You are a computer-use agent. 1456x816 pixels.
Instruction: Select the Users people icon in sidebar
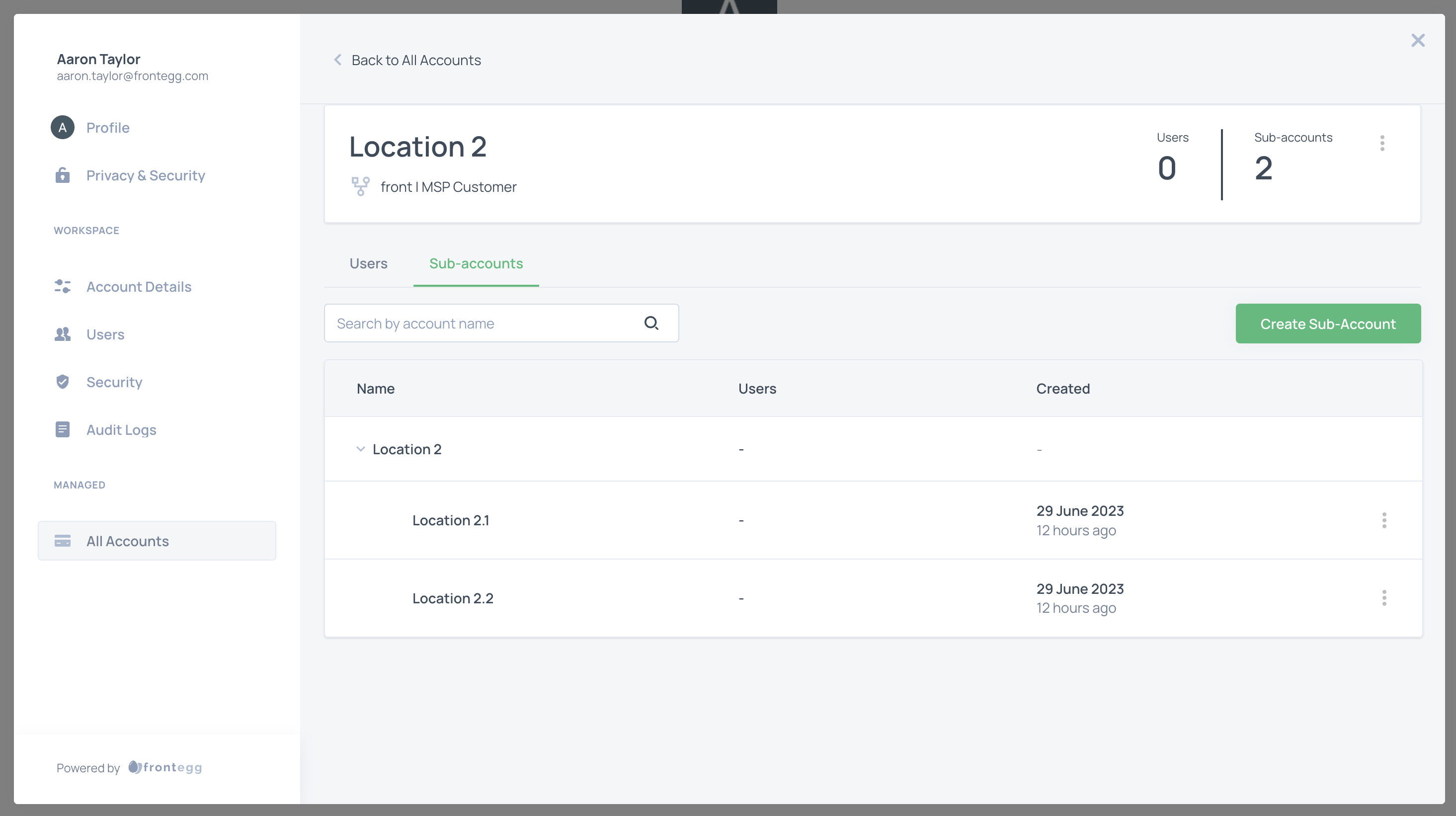click(x=62, y=334)
